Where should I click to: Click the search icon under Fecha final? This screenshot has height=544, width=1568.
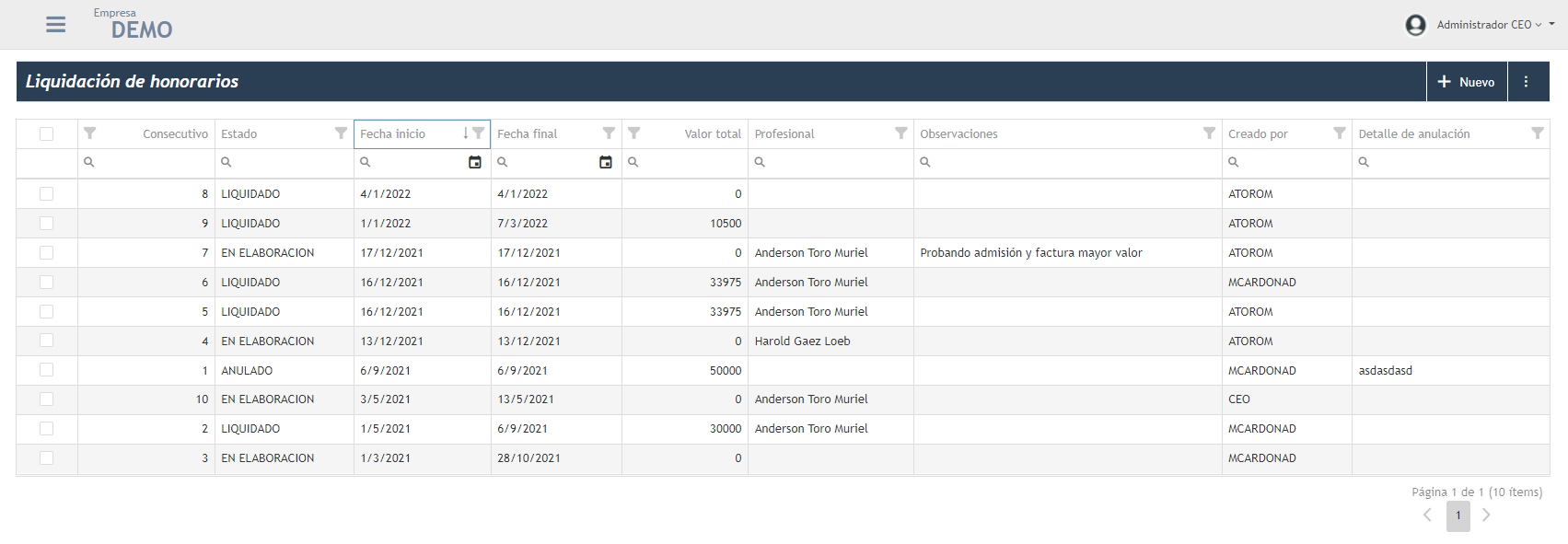click(x=502, y=162)
